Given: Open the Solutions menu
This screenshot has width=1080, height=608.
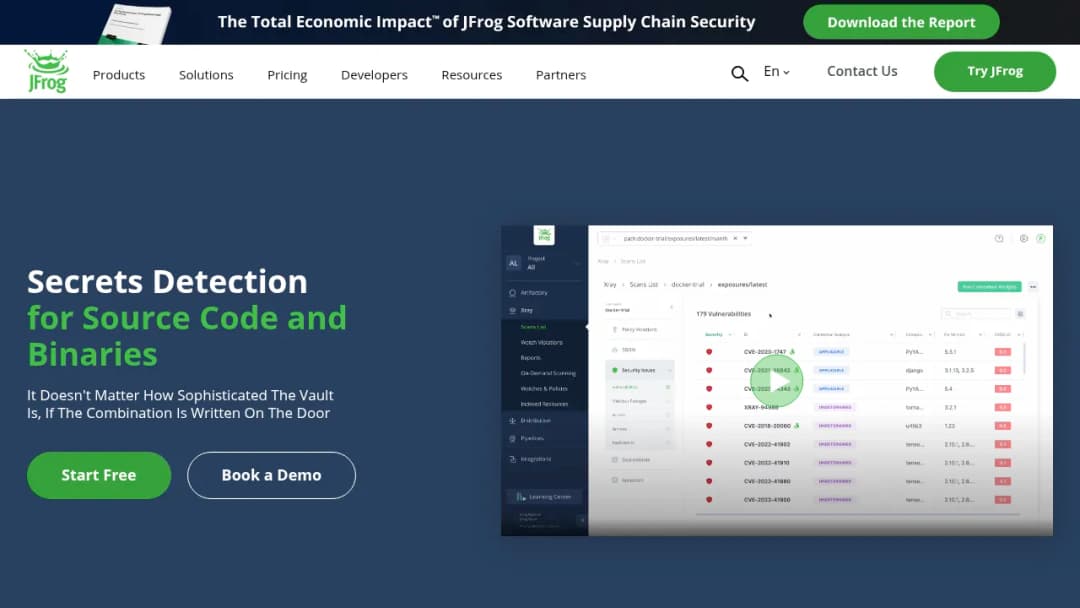Looking at the screenshot, I should pos(206,75).
